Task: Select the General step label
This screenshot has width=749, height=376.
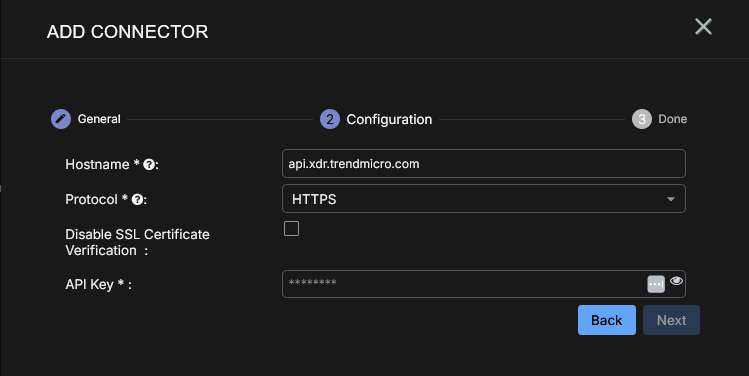Action: coord(99,119)
